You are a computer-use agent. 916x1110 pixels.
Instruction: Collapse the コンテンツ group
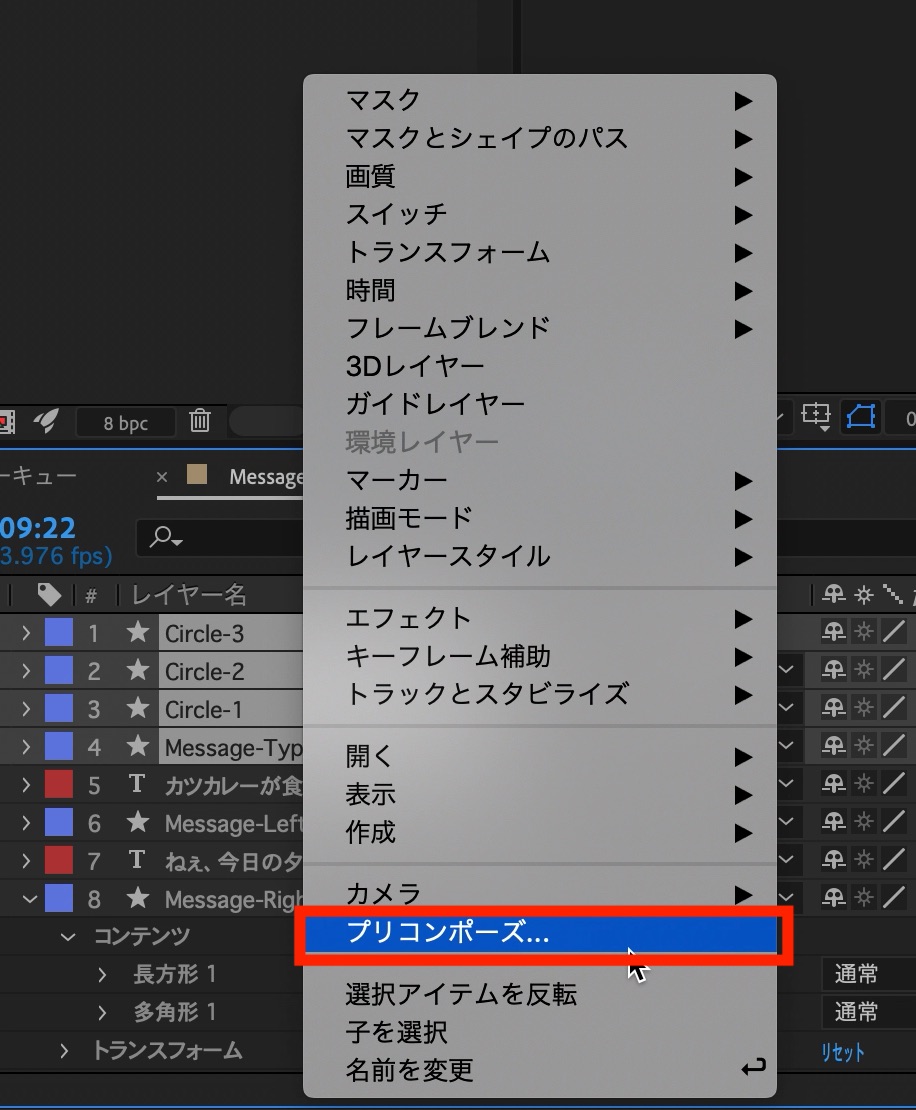pyautogui.click(x=68, y=937)
